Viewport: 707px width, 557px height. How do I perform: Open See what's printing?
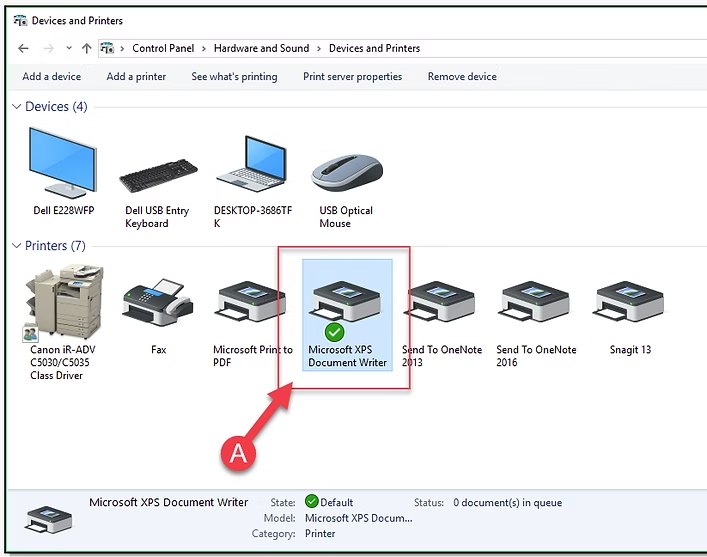(234, 77)
